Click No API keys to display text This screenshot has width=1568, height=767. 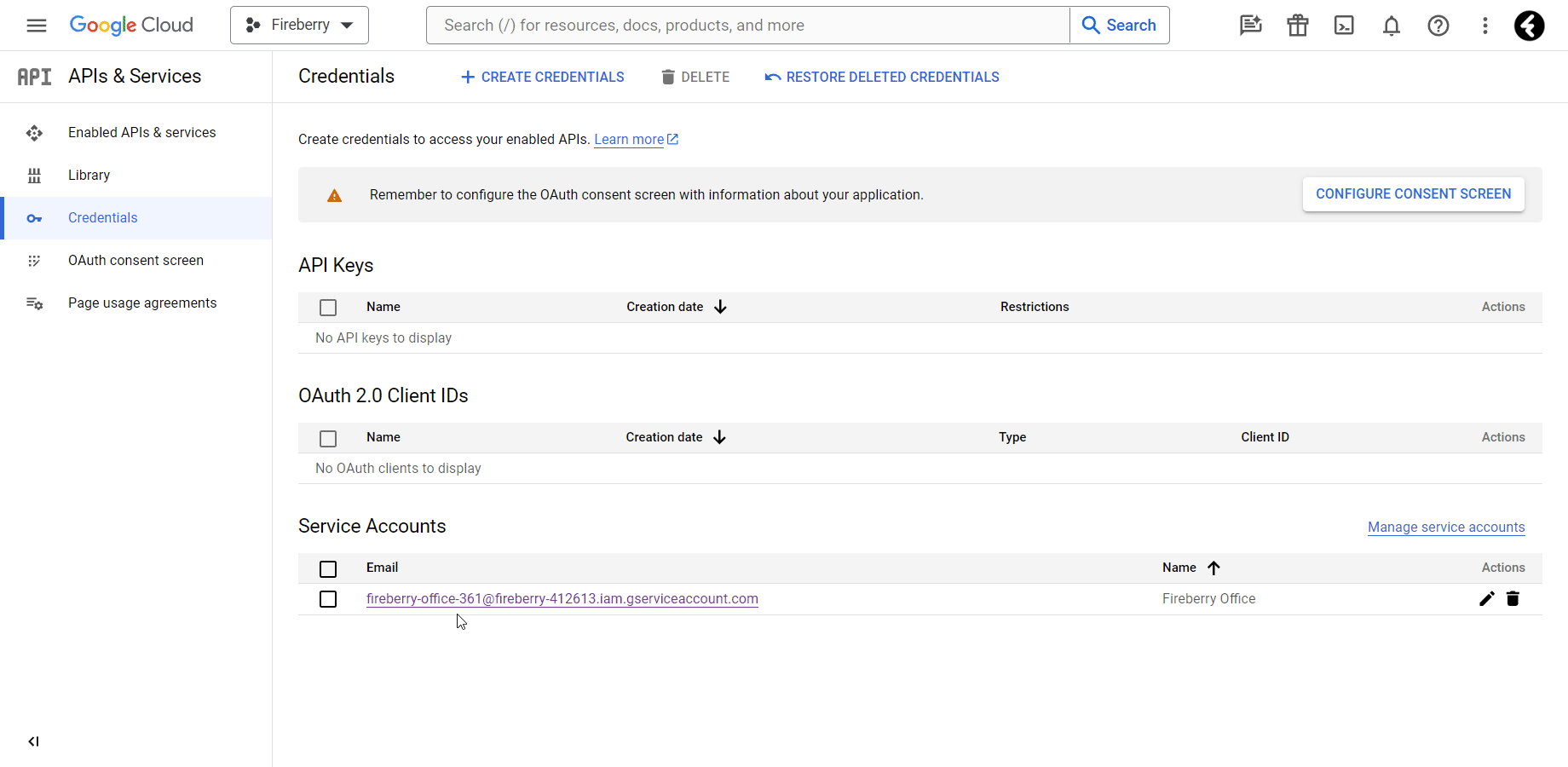[383, 338]
